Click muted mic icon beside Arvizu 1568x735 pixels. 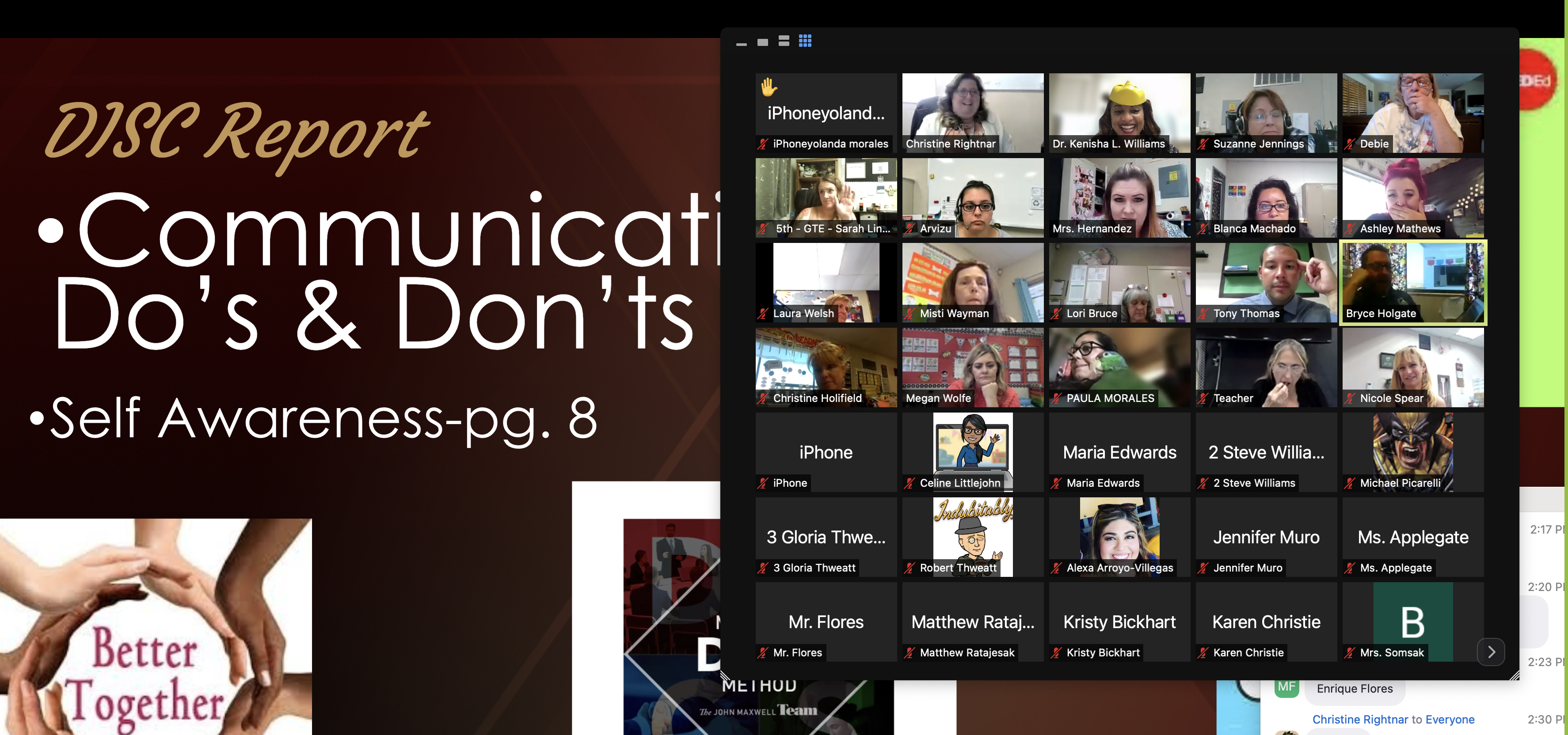coord(910,229)
